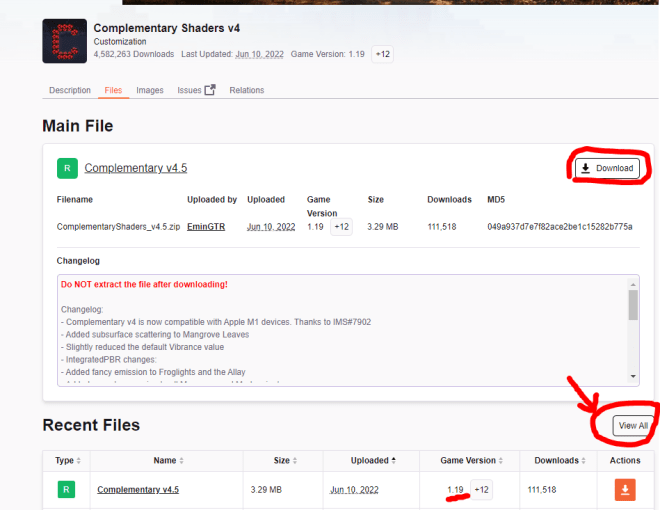Click the Jun 10, 2022 date in Recent Files row
Screen dimensions: 660x510
tap(354, 490)
